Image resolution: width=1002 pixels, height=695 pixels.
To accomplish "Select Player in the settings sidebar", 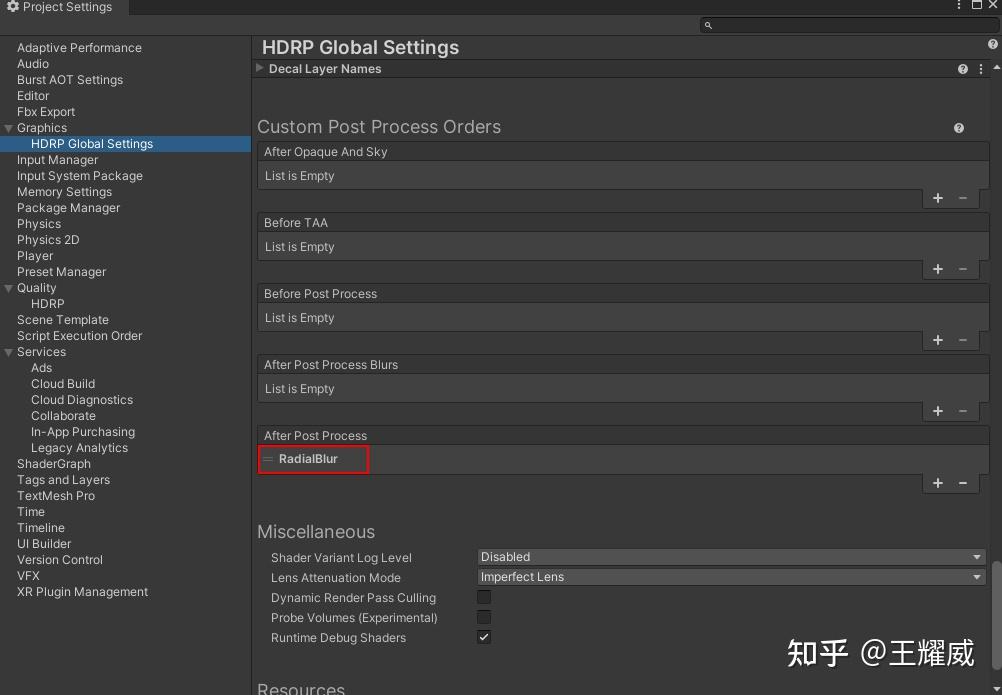I will [35, 256].
